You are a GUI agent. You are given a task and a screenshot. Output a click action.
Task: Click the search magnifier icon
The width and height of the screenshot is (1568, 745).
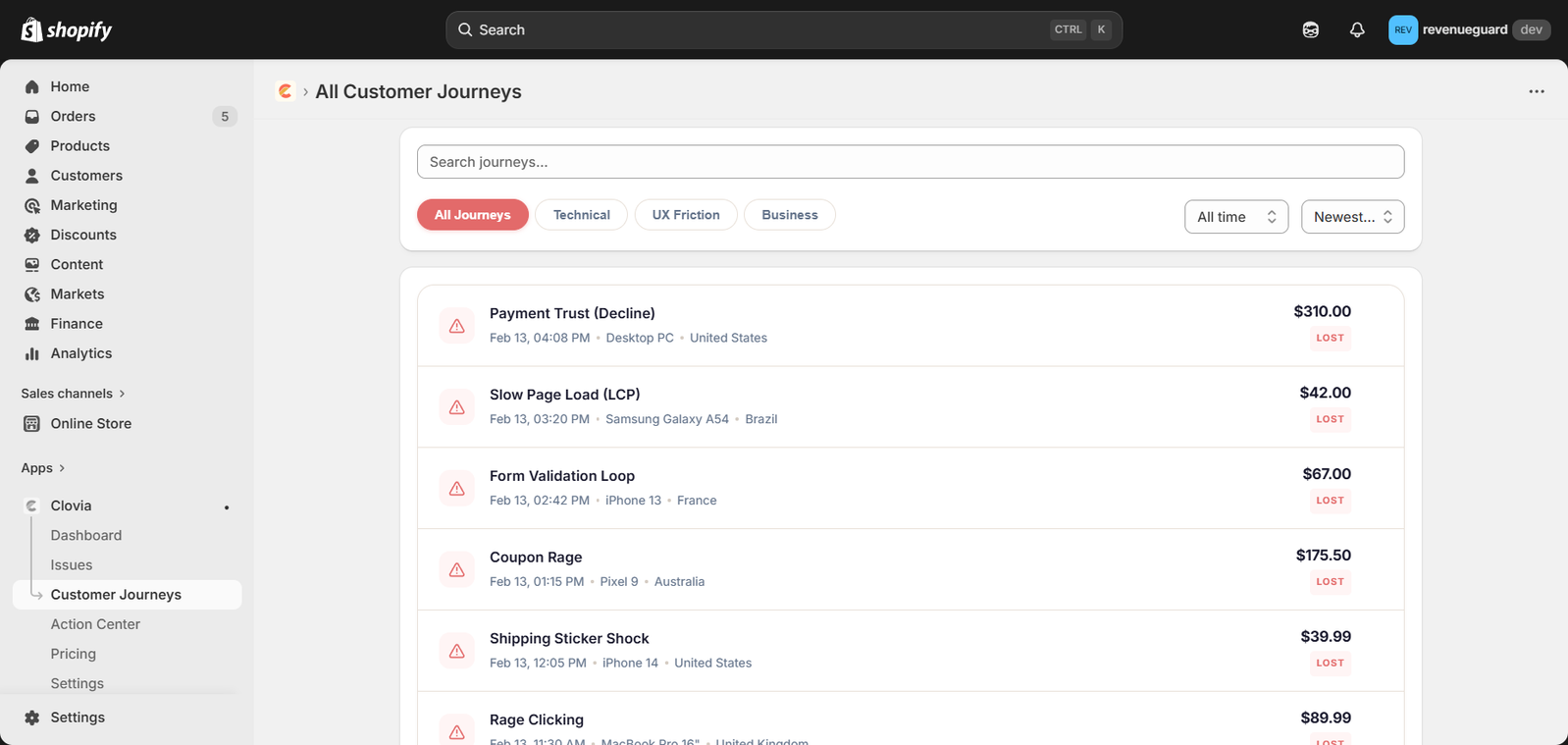466,29
